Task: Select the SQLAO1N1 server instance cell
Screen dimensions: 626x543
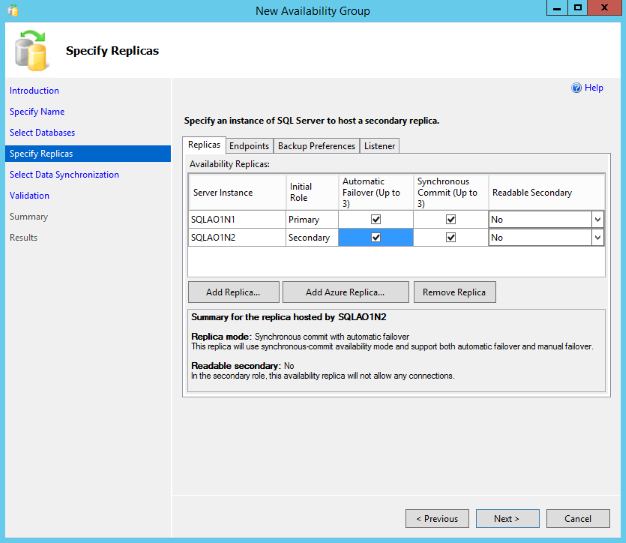Action: [x=237, y=220]
